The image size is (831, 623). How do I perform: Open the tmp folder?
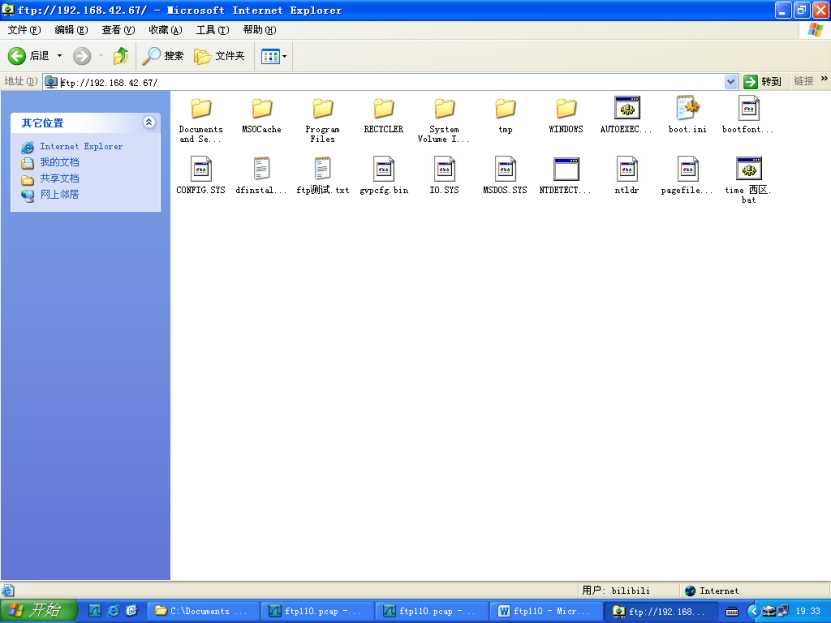pos(505,115)
